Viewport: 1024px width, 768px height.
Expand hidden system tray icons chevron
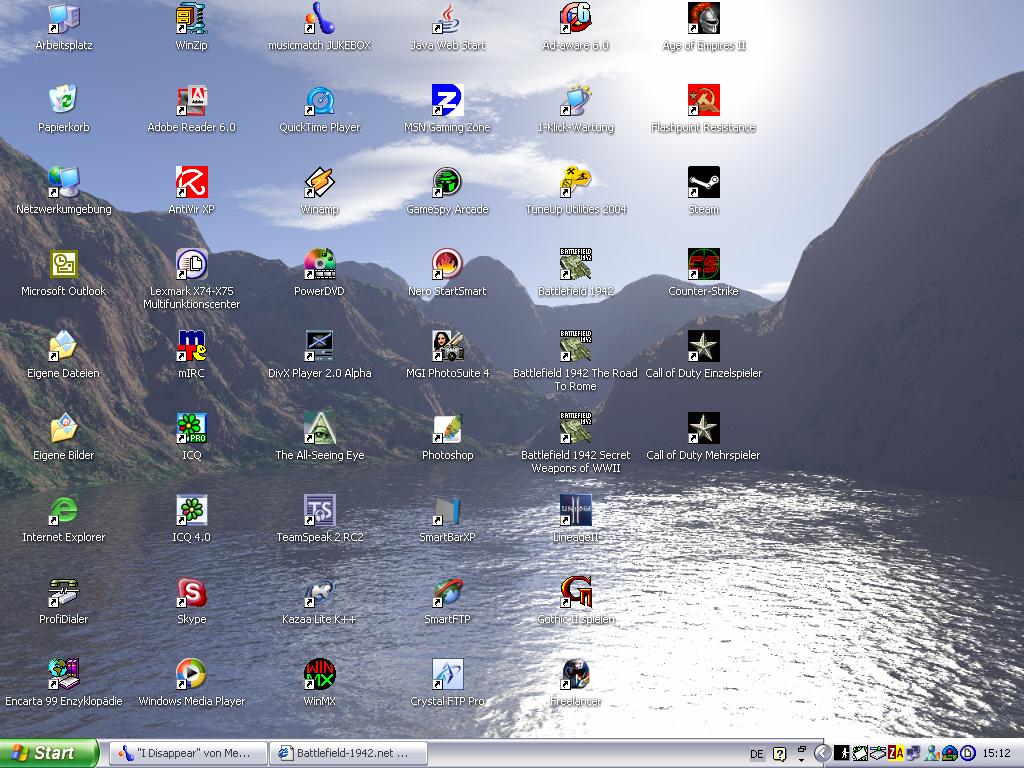(x=823, y=754)
